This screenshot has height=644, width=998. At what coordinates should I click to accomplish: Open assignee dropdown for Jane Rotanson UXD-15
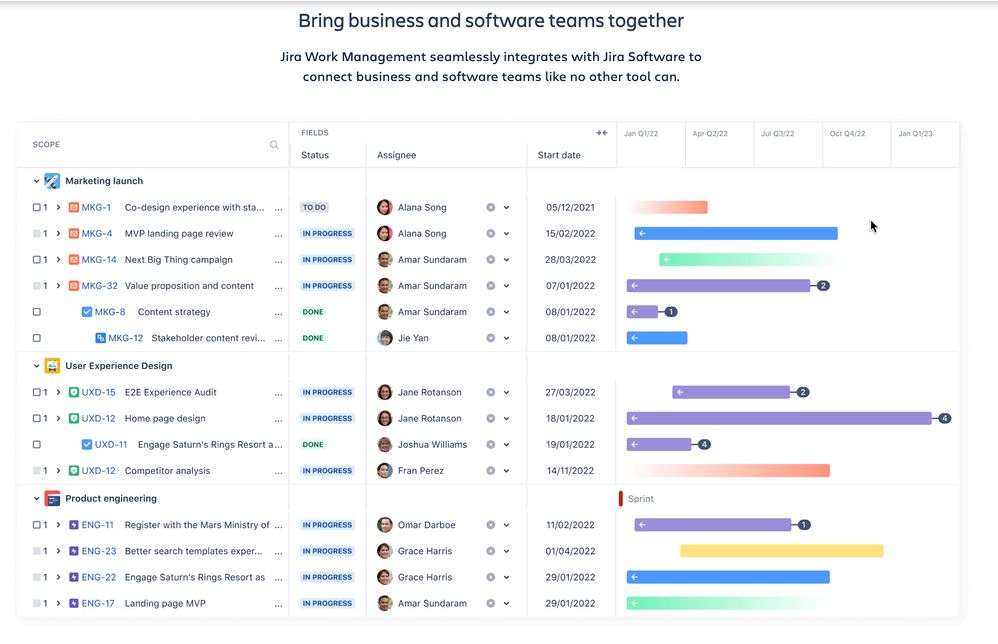coord(506,392)
